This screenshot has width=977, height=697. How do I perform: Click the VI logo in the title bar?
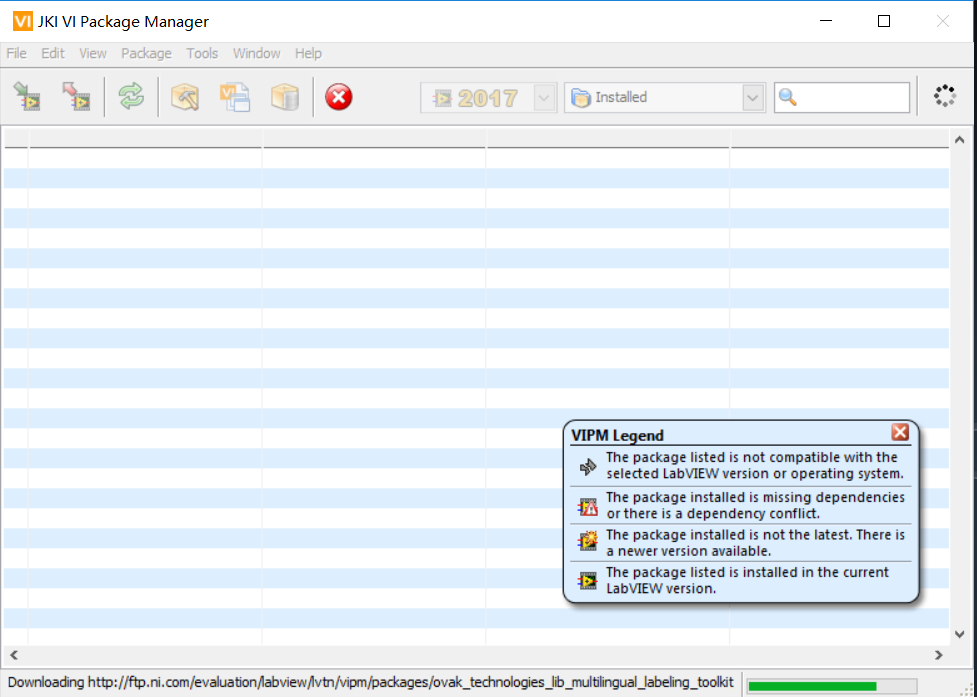coord(22,21)
